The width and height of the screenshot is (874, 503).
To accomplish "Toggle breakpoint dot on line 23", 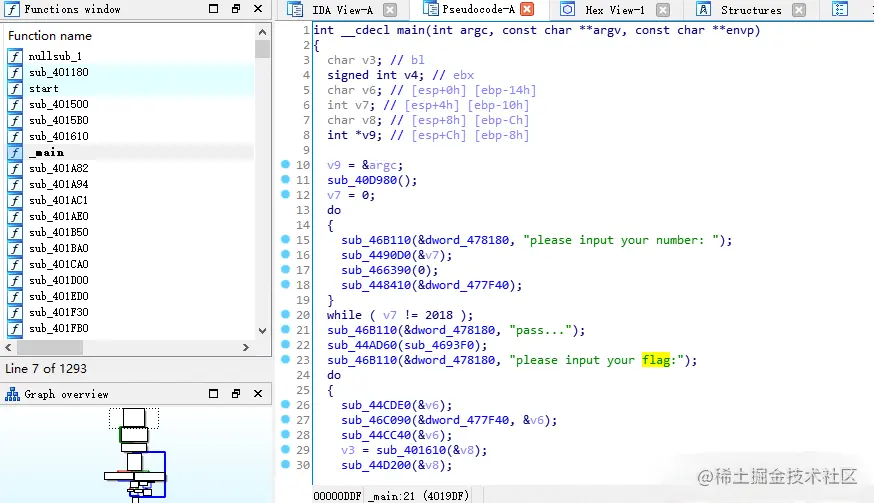I will 285,360.
